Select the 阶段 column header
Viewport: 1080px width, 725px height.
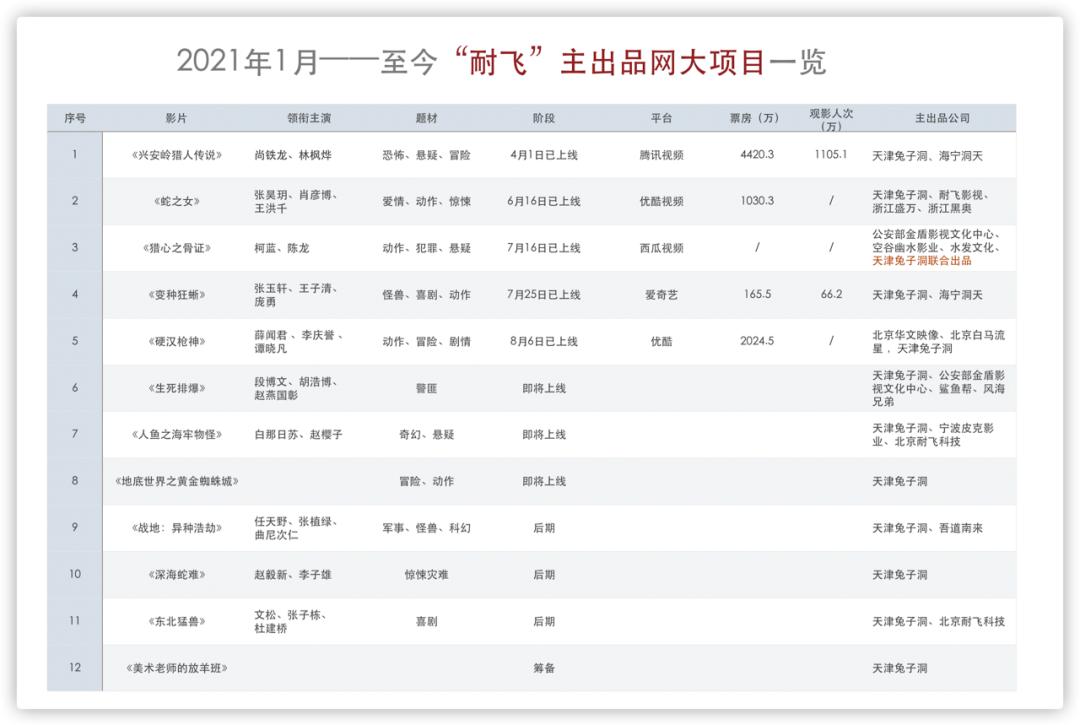(540, 117)
